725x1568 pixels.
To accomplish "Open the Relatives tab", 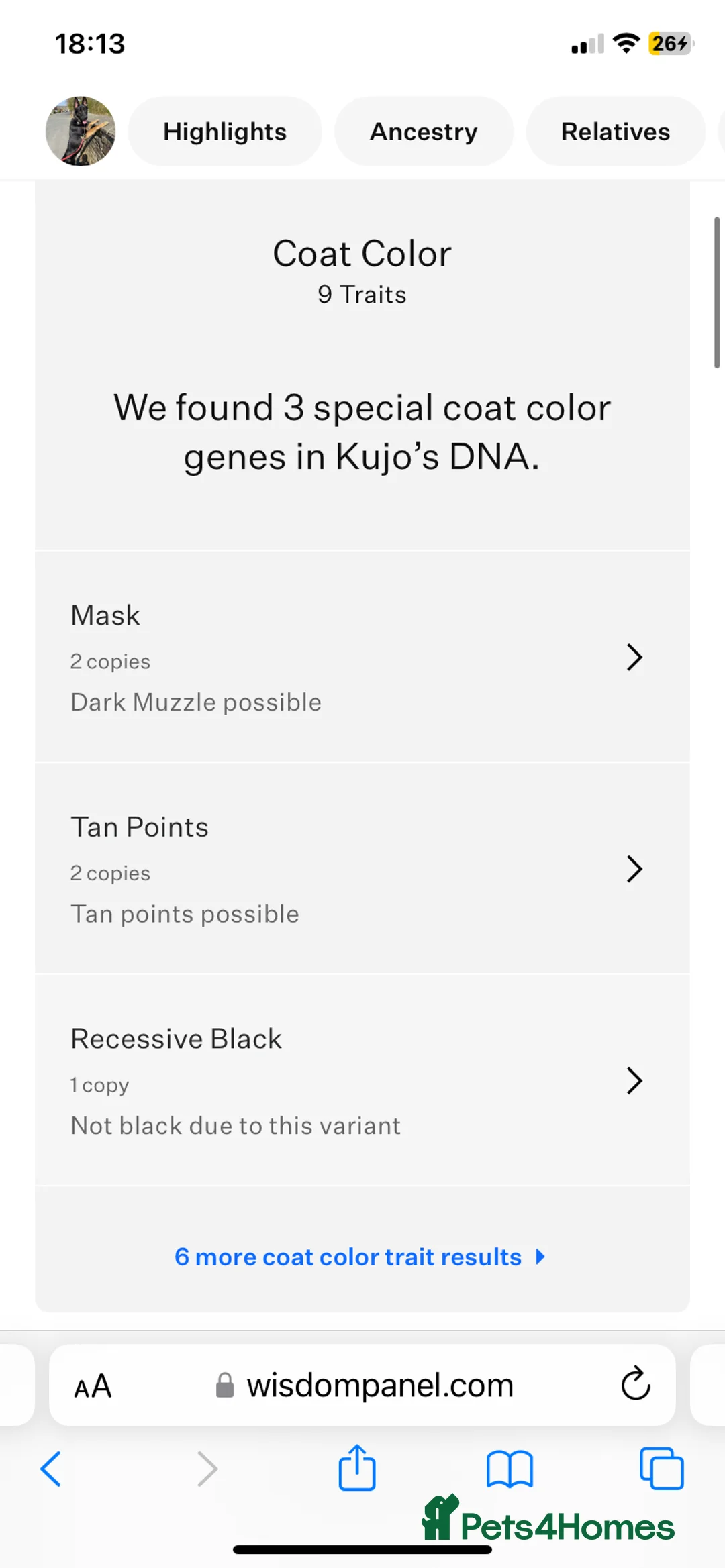I will point(615,132).
